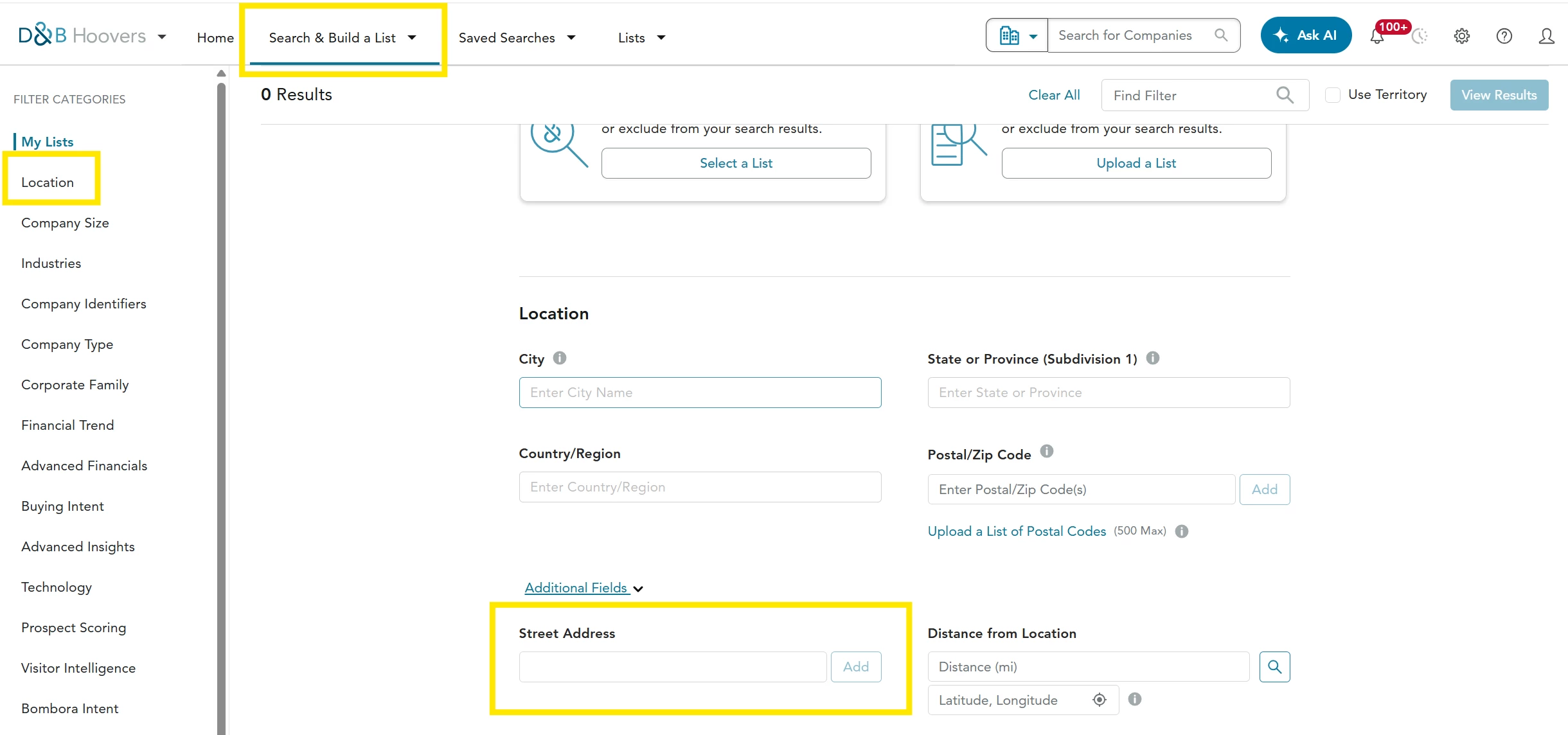Click Add button next to Street Address
This screenshot has height=735, width=1568.
click(856, 667)
